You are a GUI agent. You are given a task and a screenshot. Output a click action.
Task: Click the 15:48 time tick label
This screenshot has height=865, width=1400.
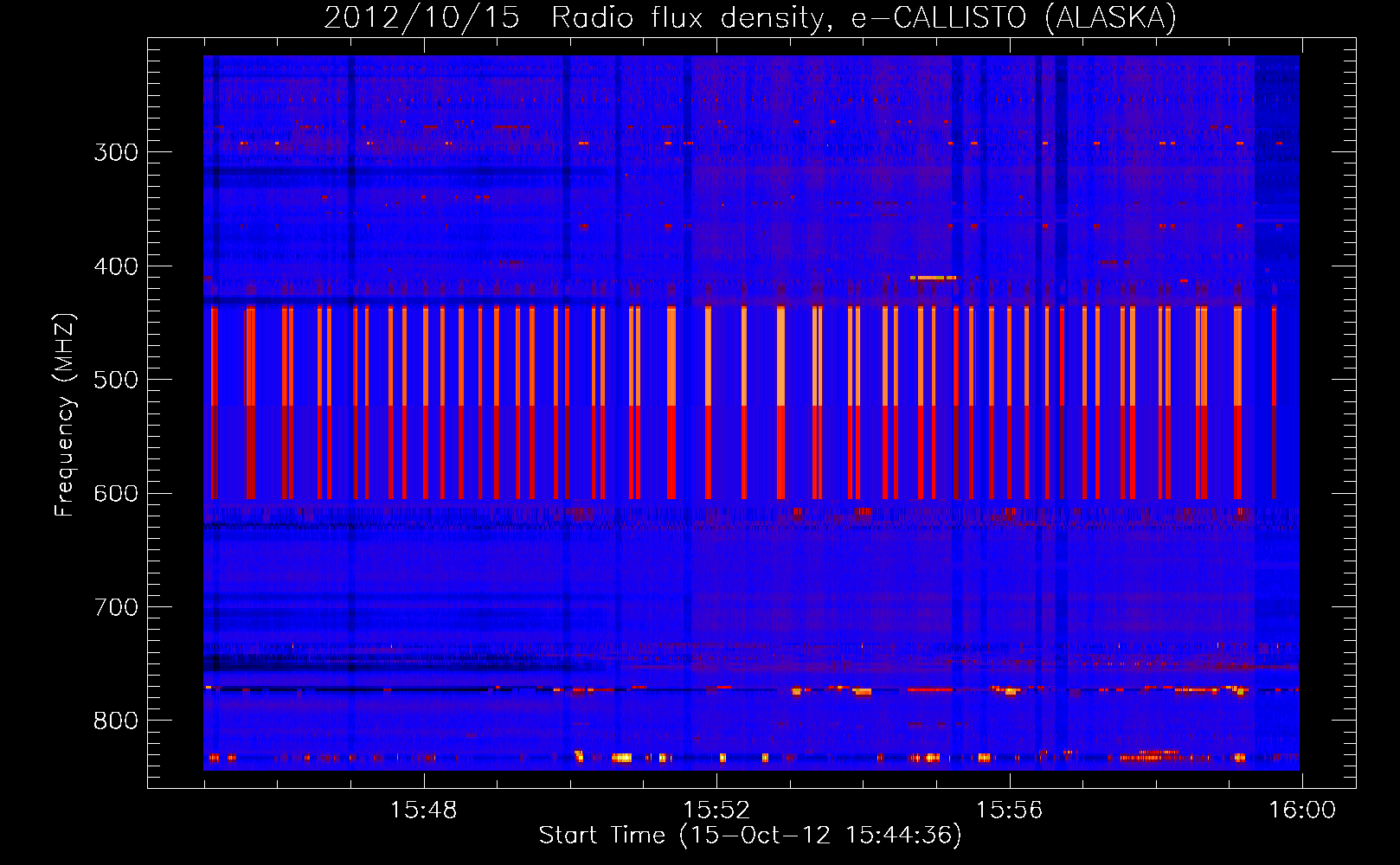(x=423, y=810)
